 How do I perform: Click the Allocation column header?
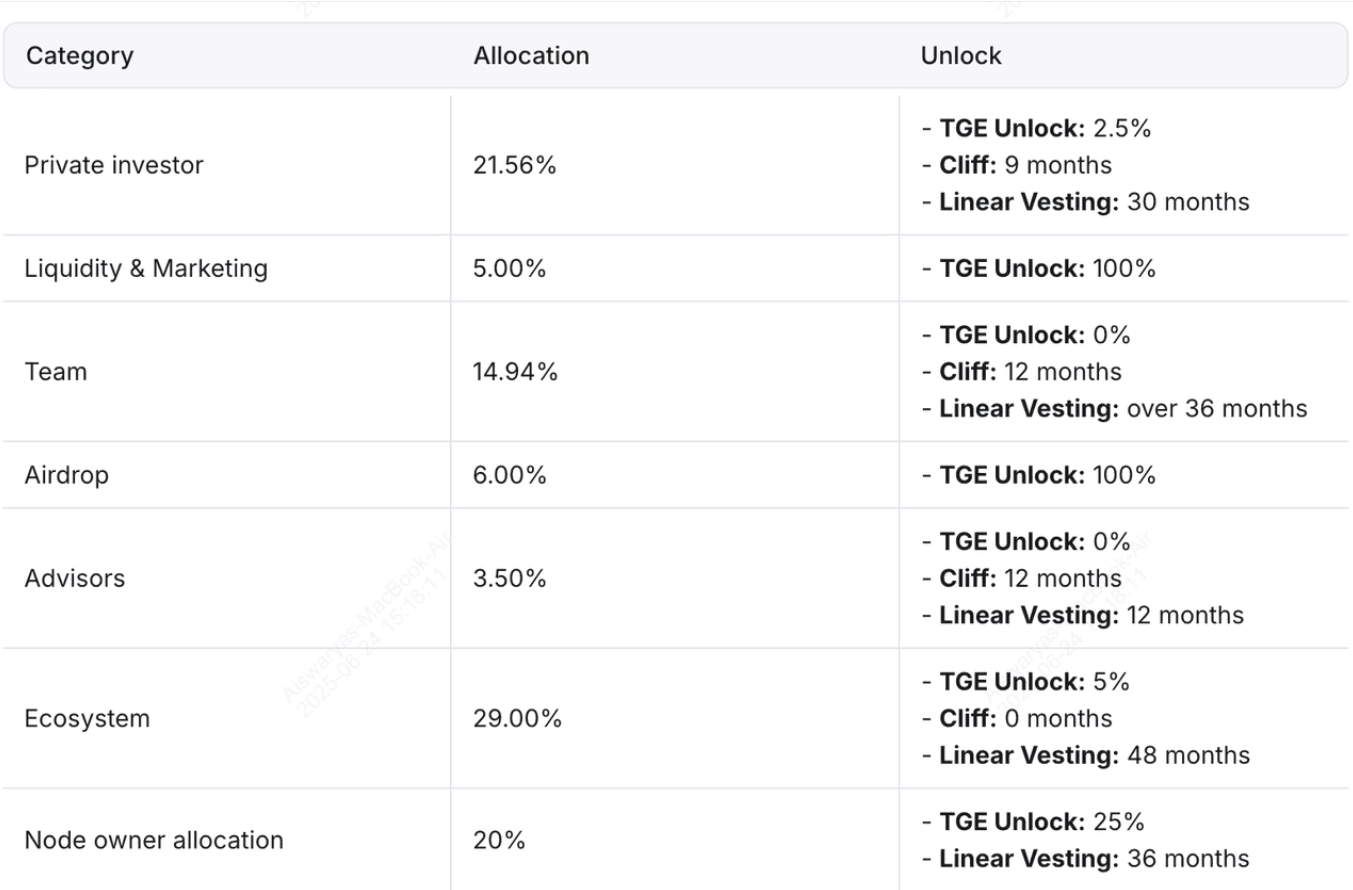(531, 56)
